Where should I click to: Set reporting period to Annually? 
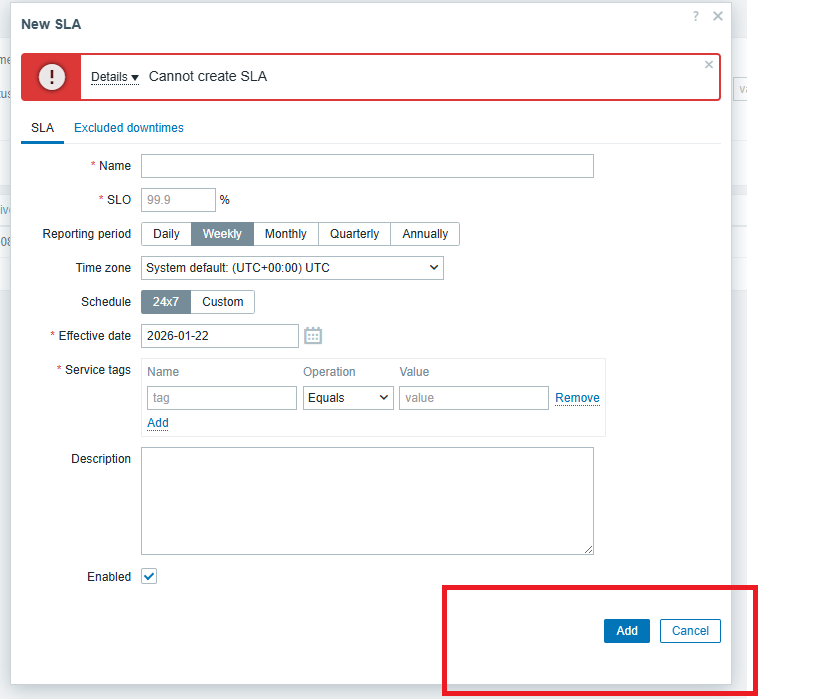click(x=425, y=234)
